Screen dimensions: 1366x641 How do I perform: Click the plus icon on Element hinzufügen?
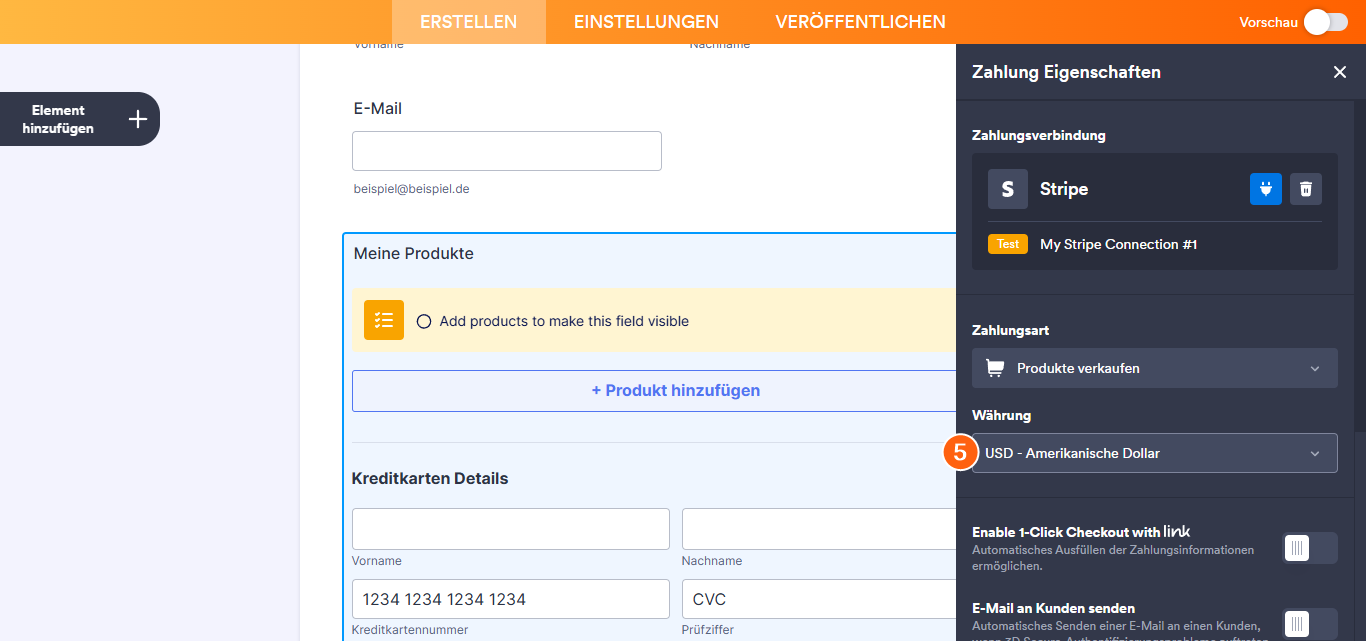point(137,118)
